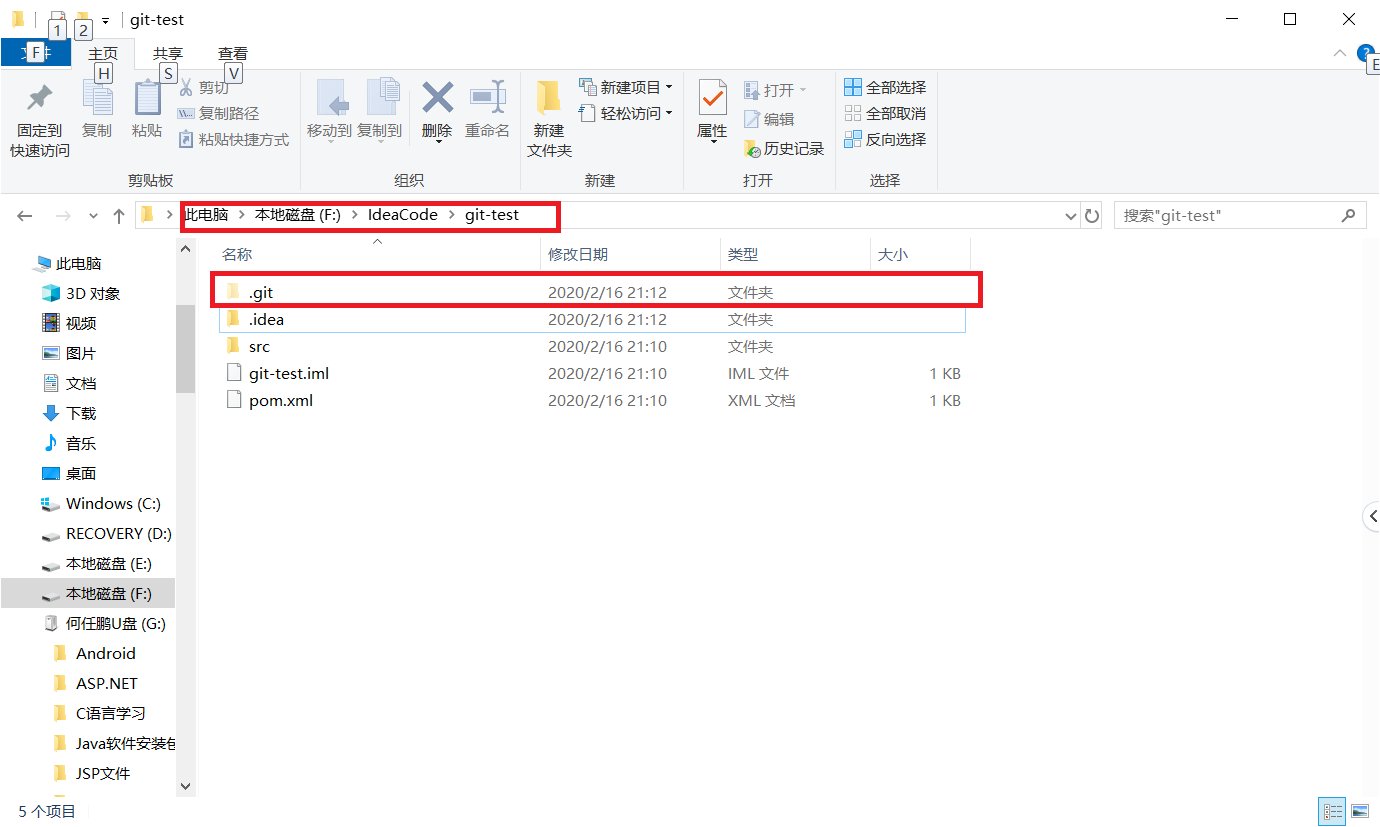Open the help question mark icon
This screenshot has width=1380, height=827.
1367,53
